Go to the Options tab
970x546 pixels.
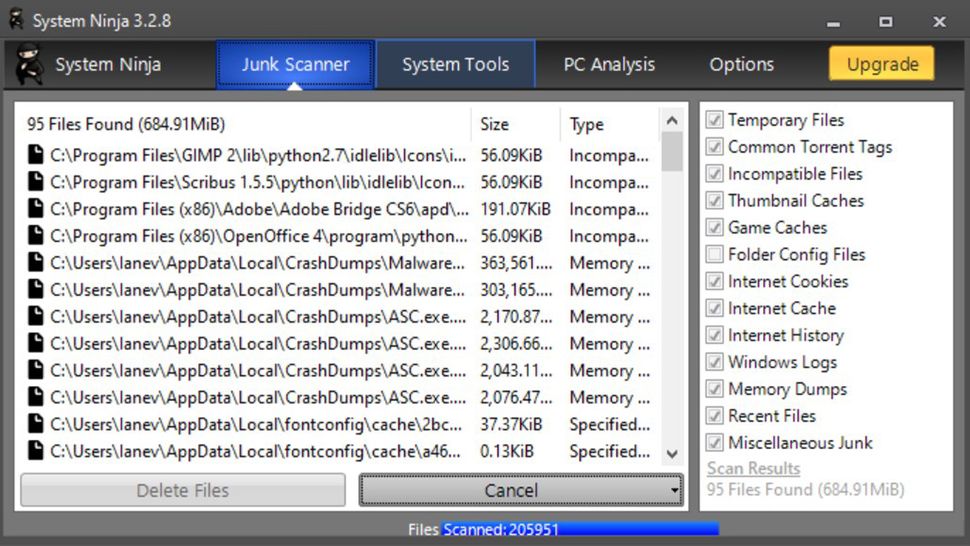click(x=742, y=64)
